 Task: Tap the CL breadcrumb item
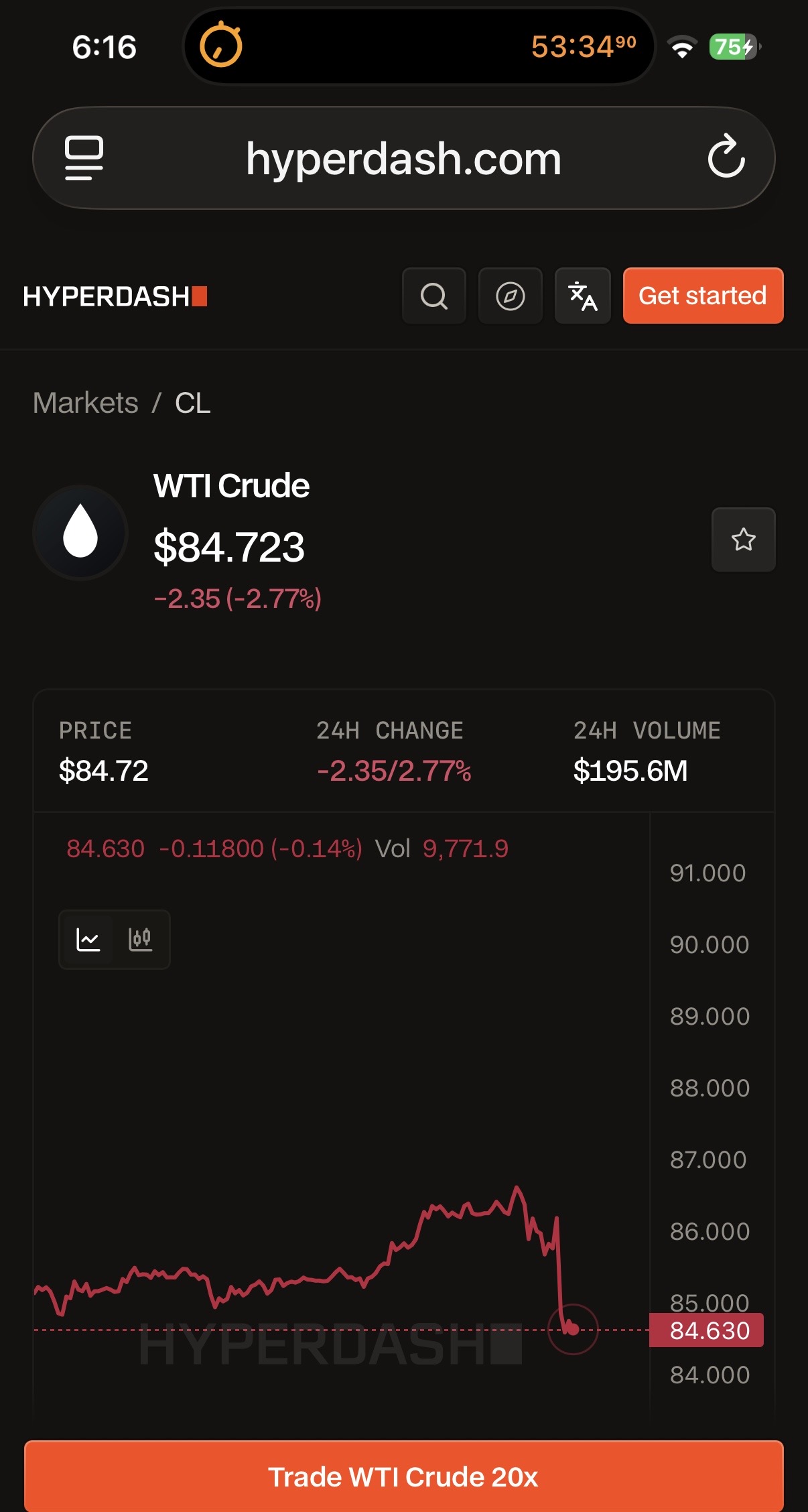193,403
